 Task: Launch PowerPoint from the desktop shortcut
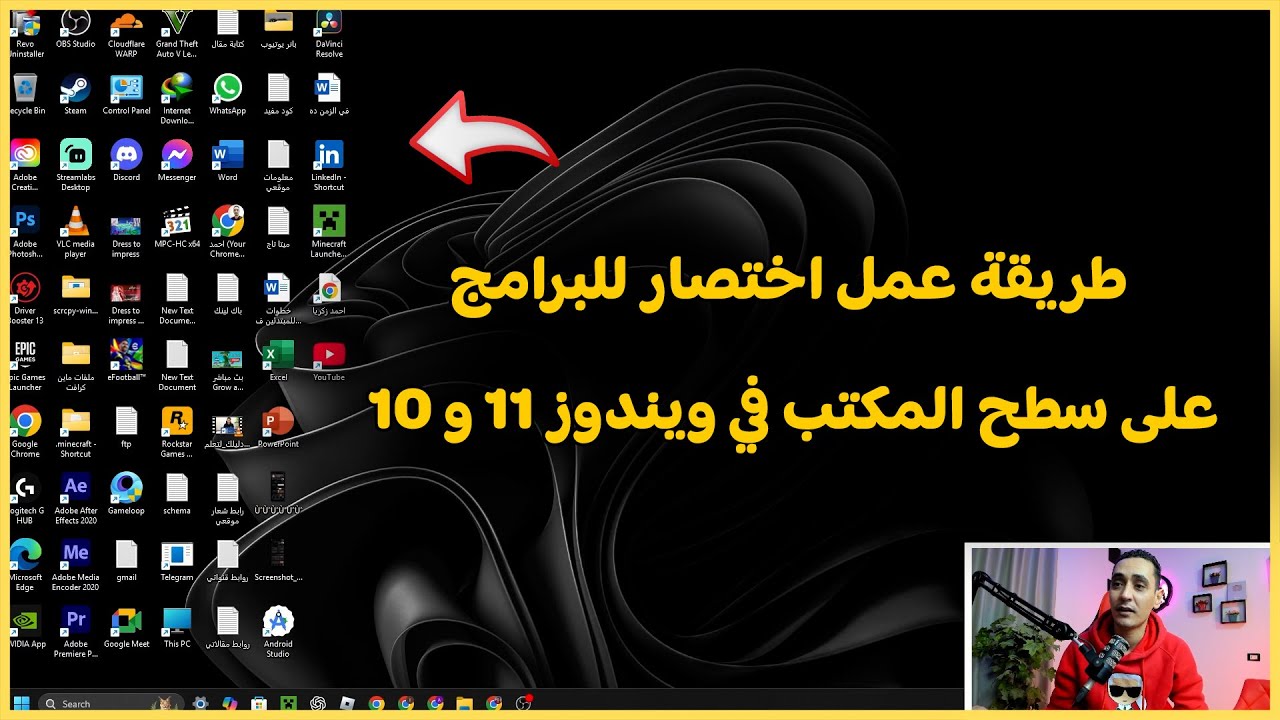click(x=279, y=429)
